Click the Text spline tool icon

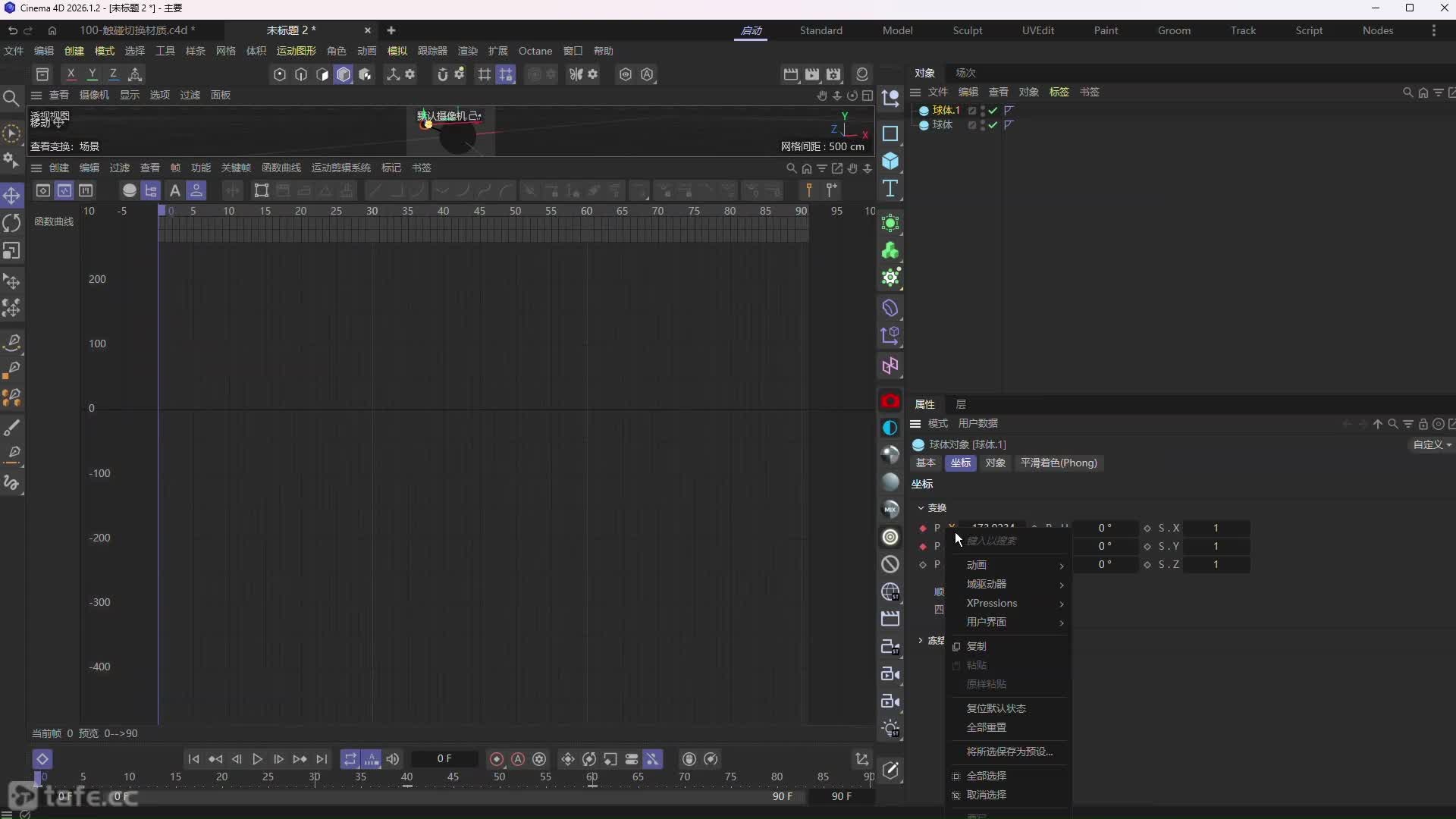[x=890, y=189]
